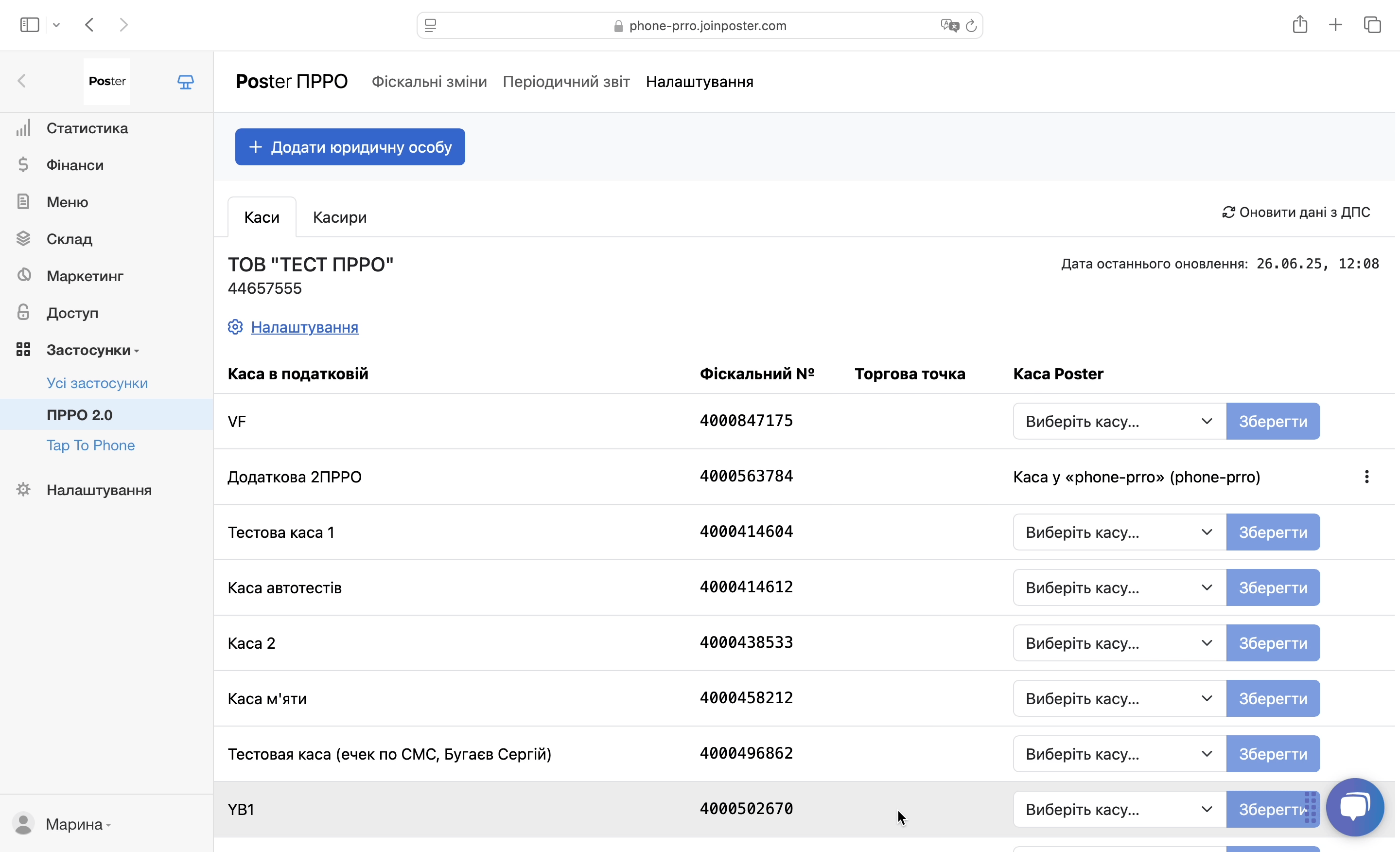Open Каса Poster dropdown for YB1
The height and width of the screenshot is (852, 1400).
[1120, 809]
